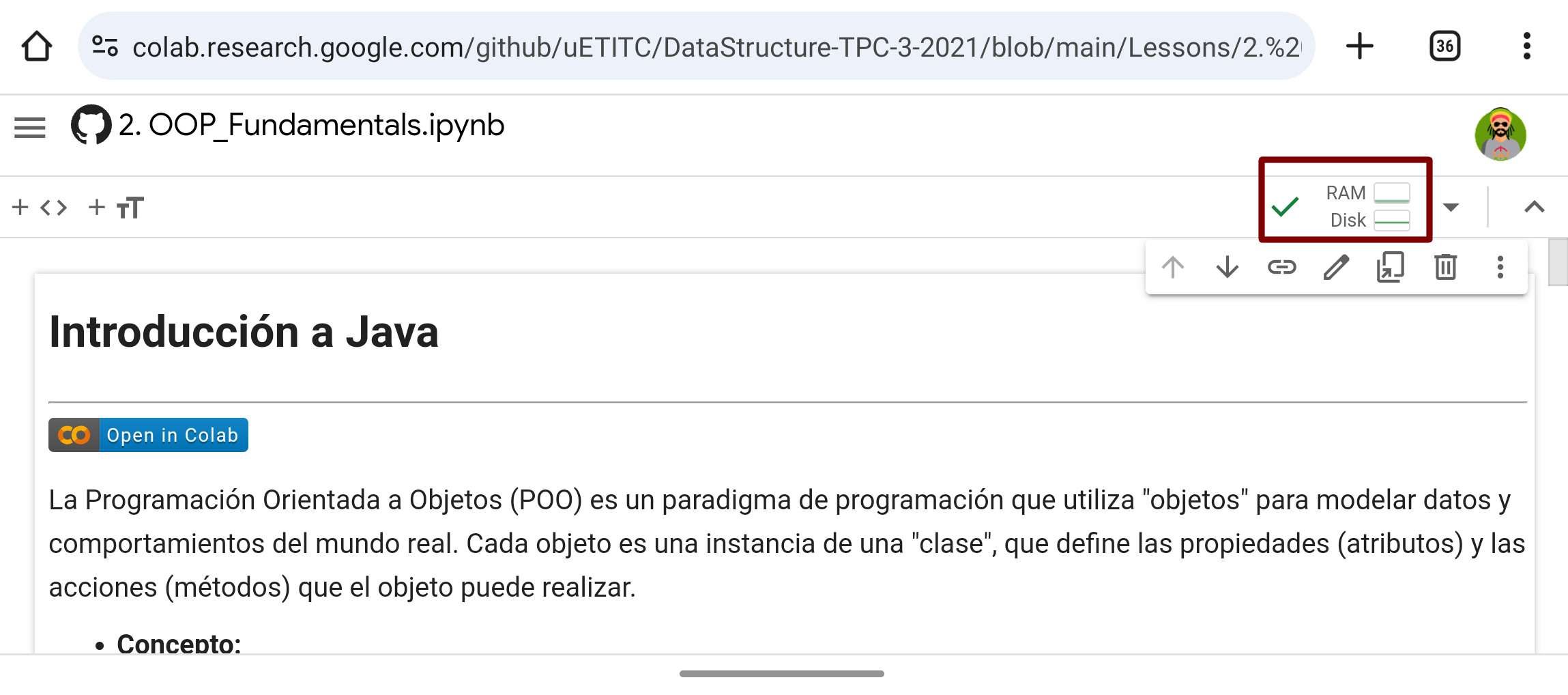
Task: Open the user account avatar
Action: coord(1500,134)
